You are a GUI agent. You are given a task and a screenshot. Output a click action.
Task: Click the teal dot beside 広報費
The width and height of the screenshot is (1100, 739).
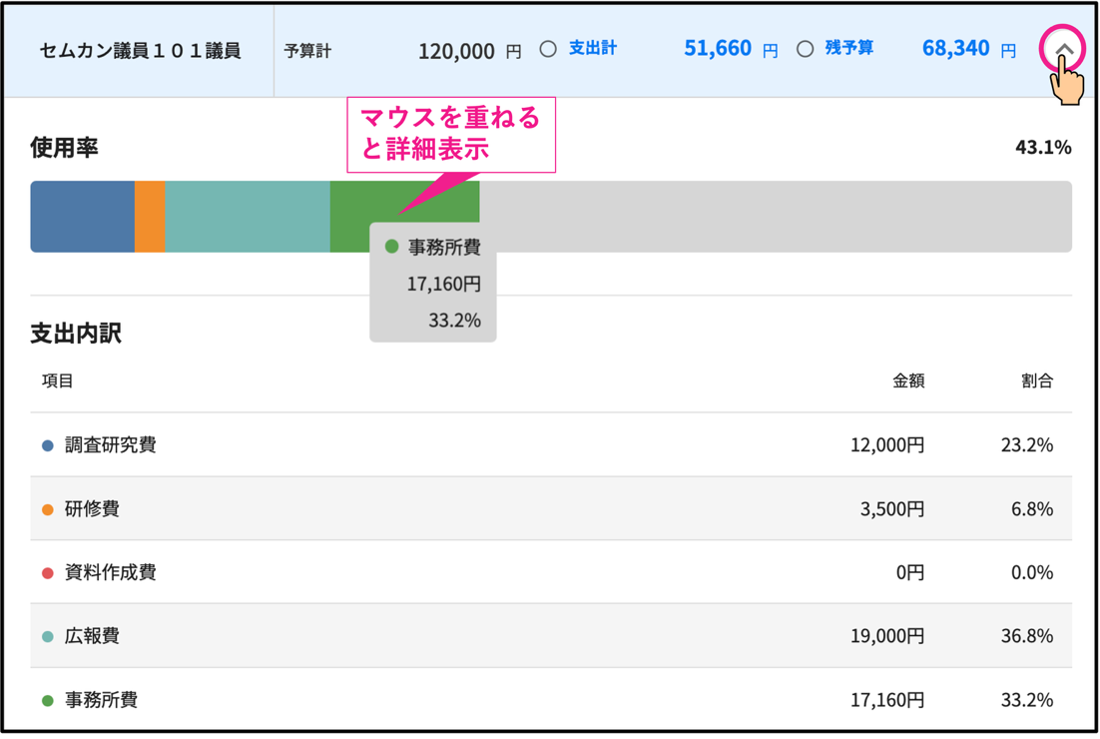point(48,637)
